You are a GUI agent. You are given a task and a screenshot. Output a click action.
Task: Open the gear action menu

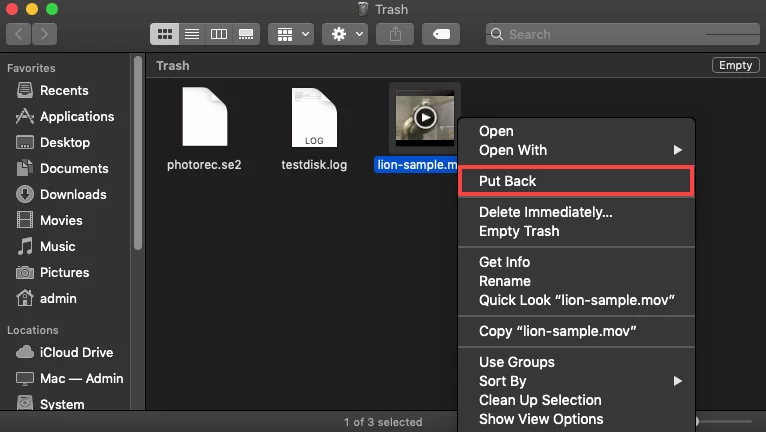345,34
